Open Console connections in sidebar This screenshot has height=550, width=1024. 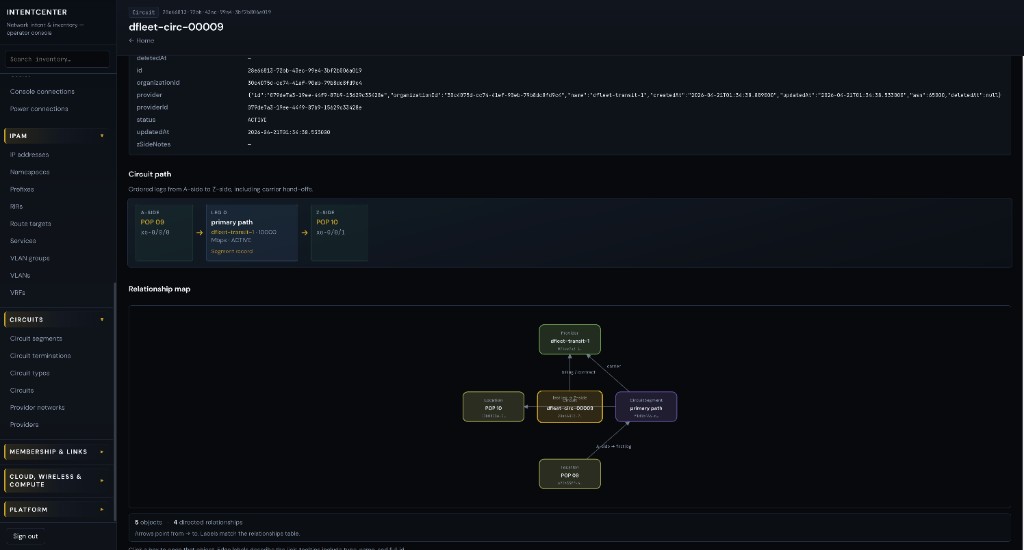(x=42, y=91)
